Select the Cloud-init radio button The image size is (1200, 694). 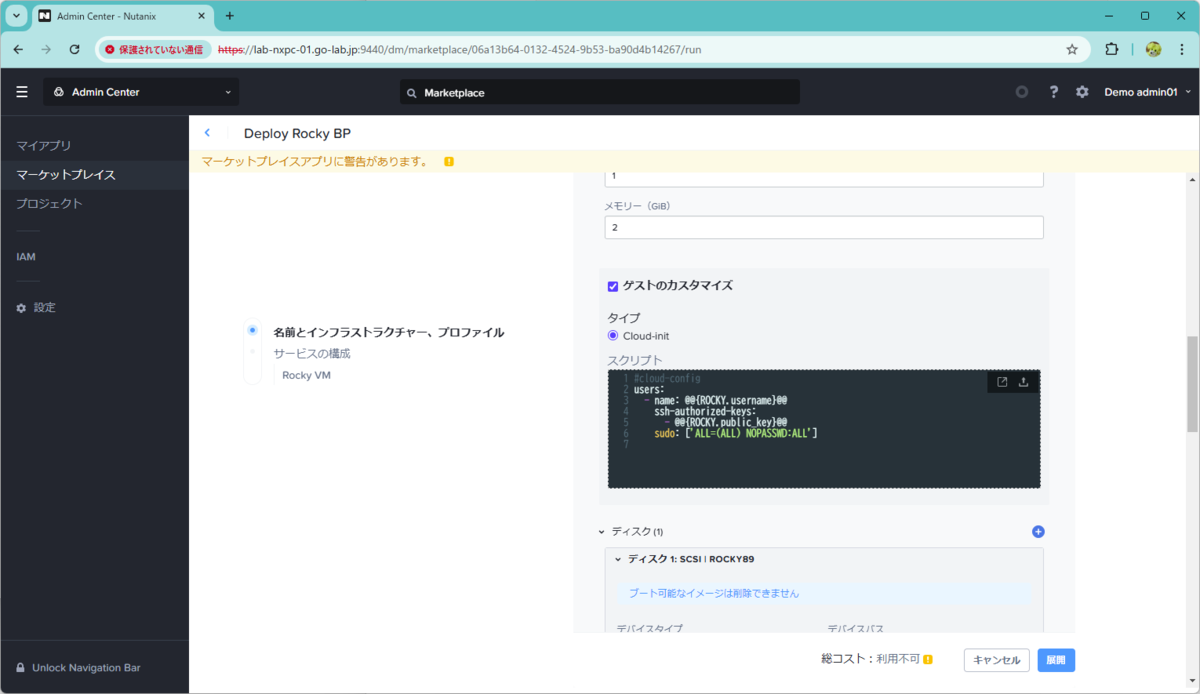point(613,335)
